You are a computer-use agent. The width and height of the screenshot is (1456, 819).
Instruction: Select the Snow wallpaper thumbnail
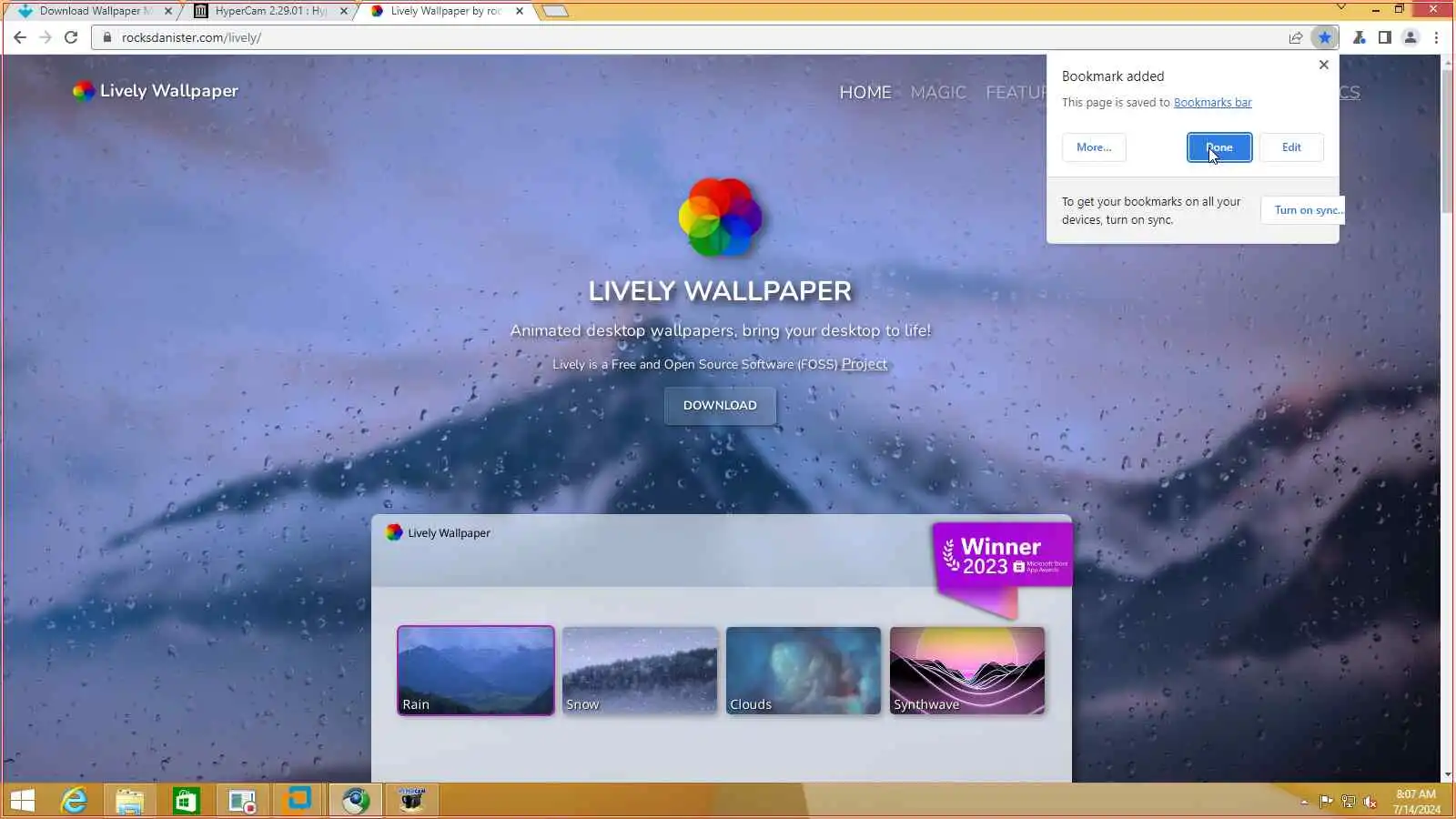click(x=640, y=671)
